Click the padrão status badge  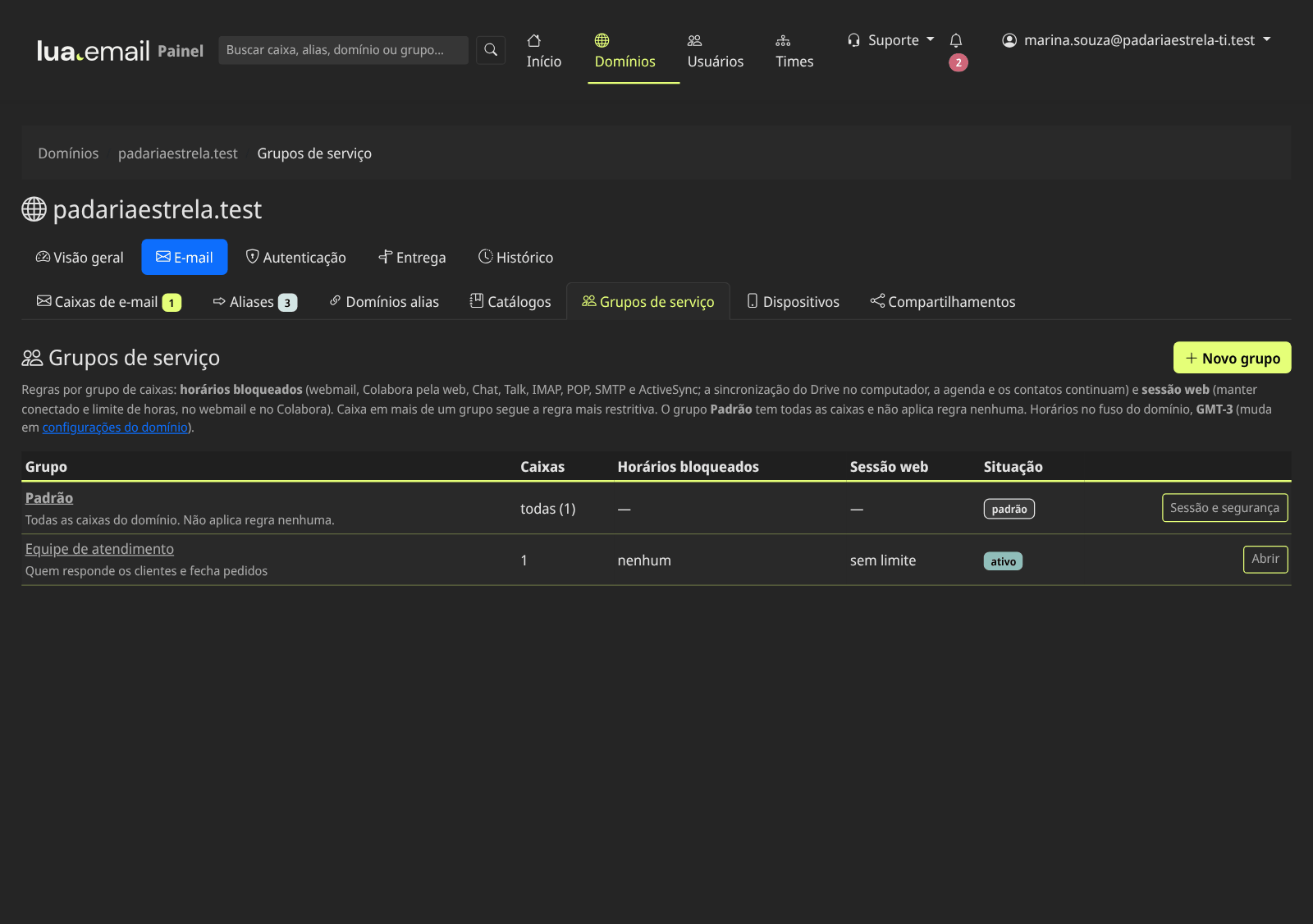click(1009, 509)
